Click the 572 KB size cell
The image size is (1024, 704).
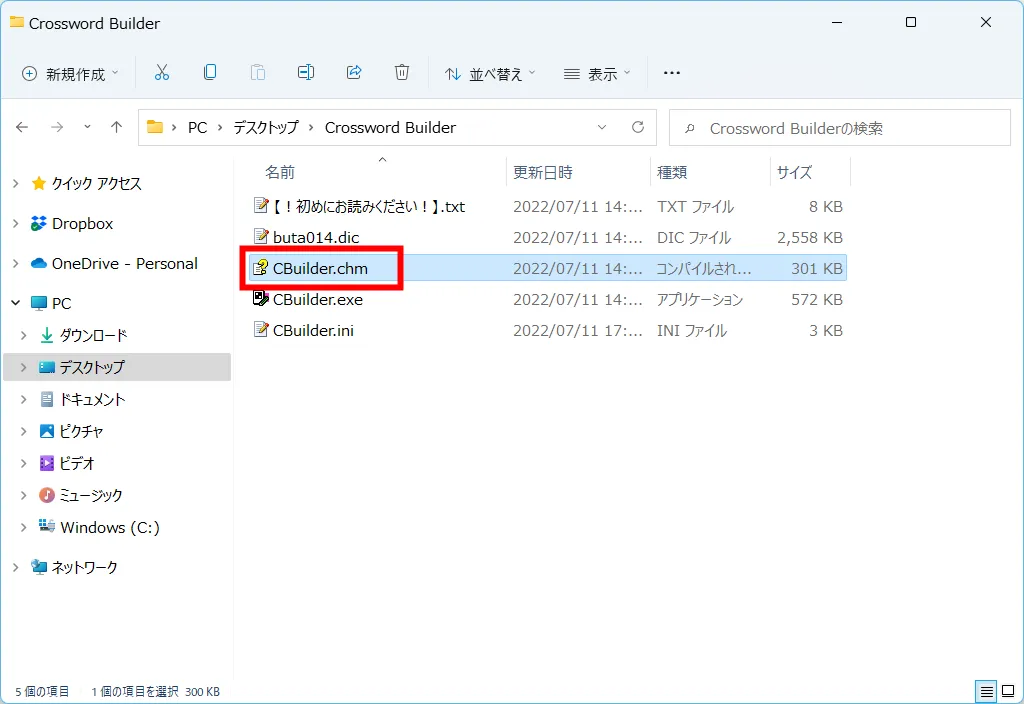pyautogui.click(x=816, y=300)
